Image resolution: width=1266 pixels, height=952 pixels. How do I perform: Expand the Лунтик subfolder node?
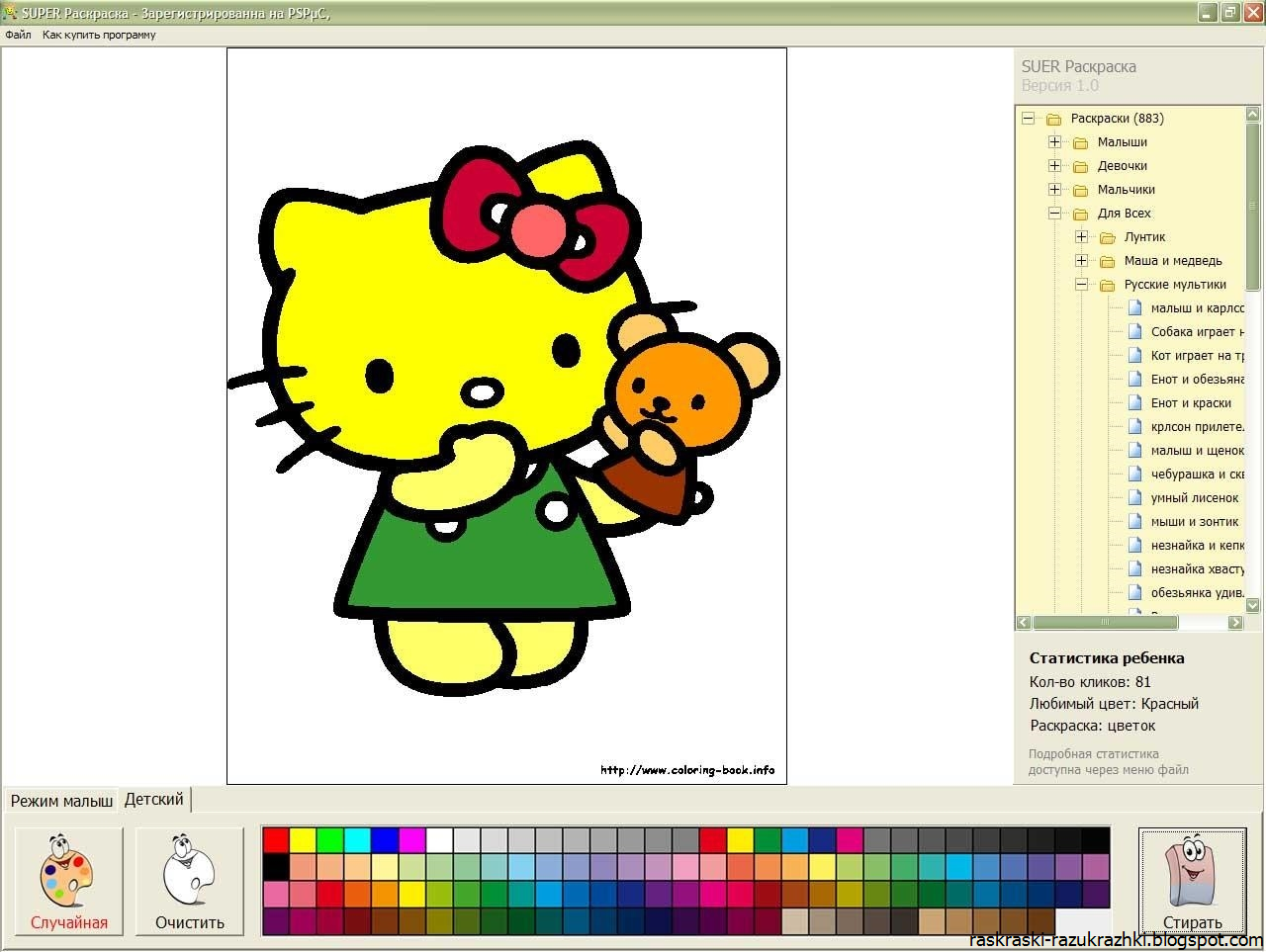(1081, 237)
